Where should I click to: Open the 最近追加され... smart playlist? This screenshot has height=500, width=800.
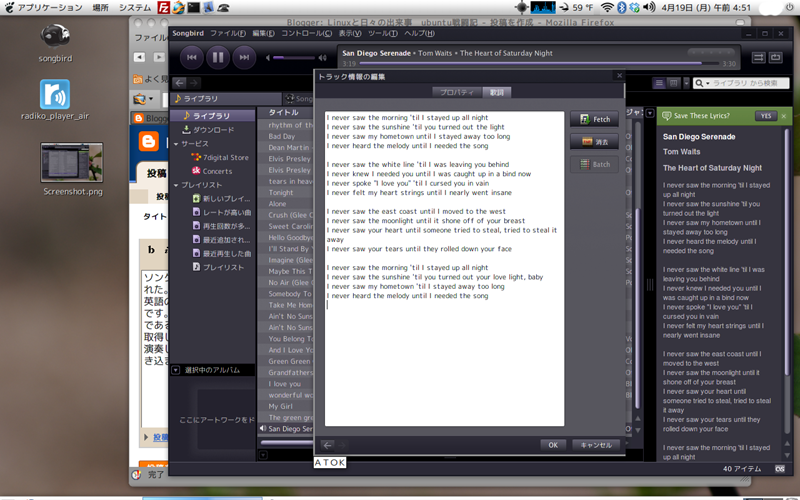[x=221, y=240]
